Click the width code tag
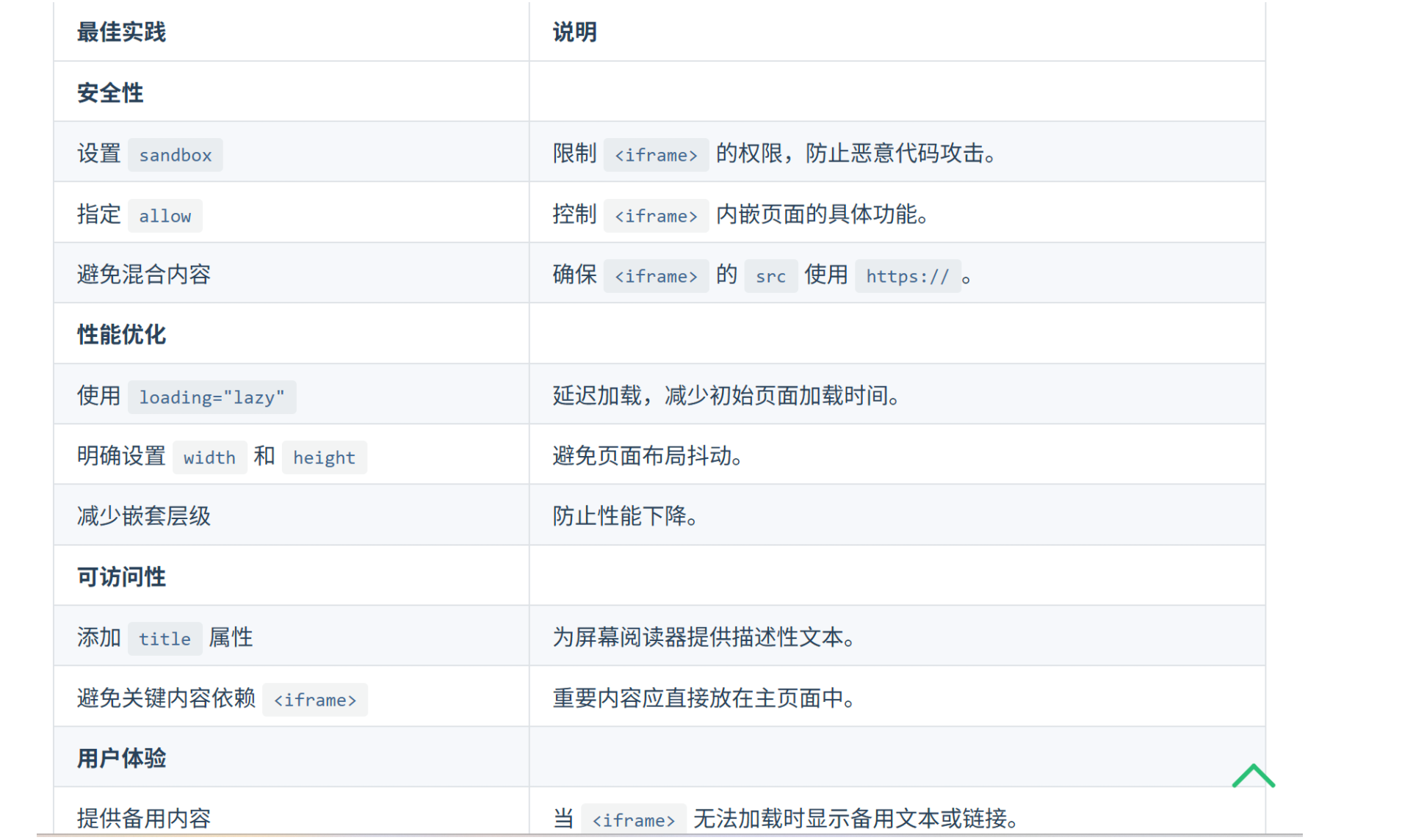This screenshot has width=1424, height=840. pos(209,457)
